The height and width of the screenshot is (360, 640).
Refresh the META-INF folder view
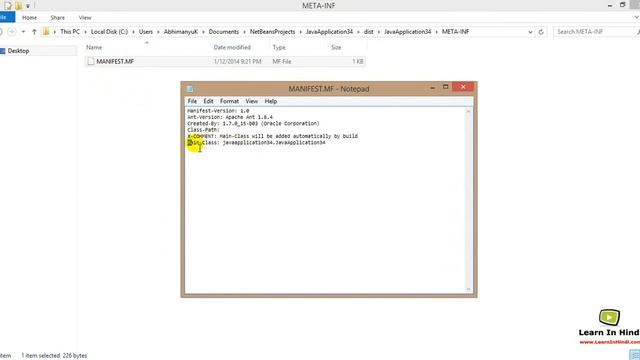click(541, 32)
